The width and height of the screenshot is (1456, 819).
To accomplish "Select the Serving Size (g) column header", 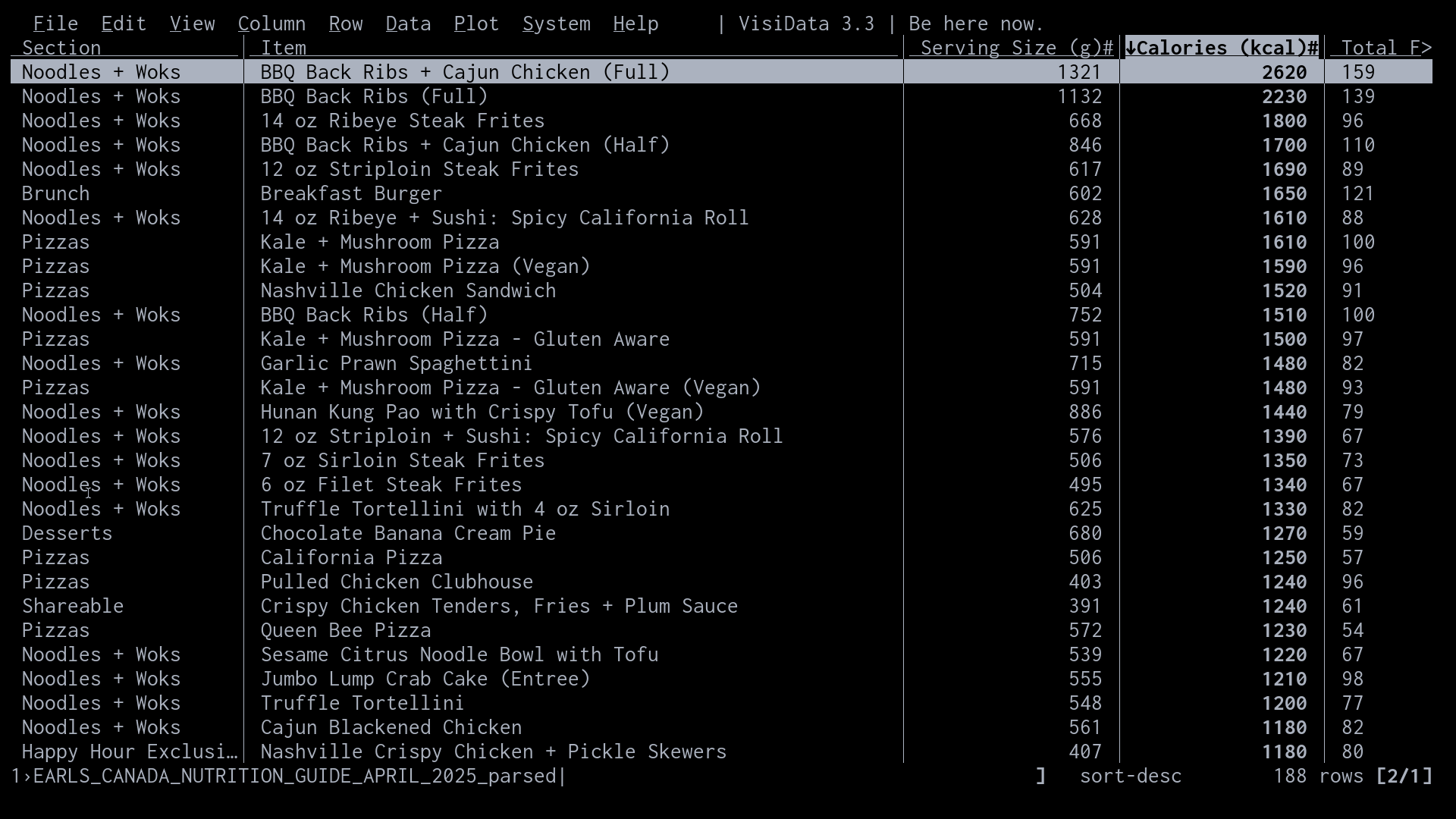I will pyautogui.click(x=1015, y=48).
